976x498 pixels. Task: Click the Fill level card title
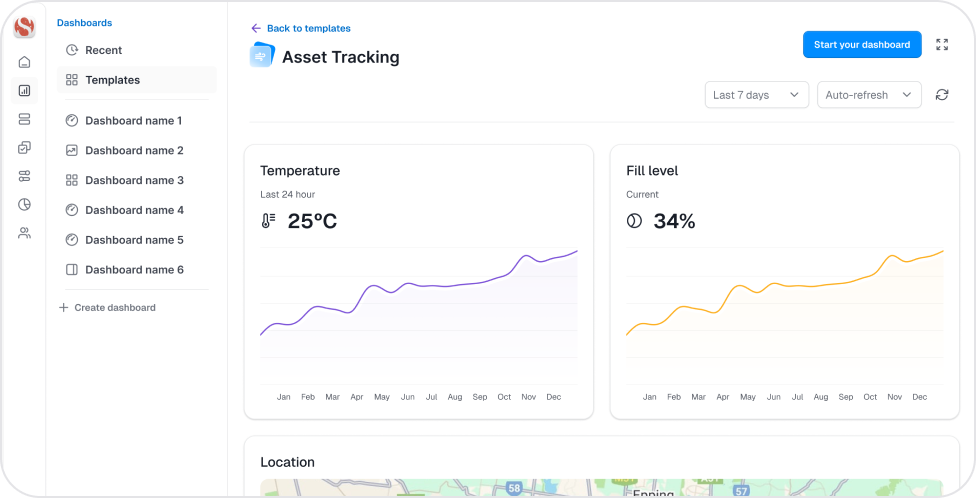coord(652,171)
